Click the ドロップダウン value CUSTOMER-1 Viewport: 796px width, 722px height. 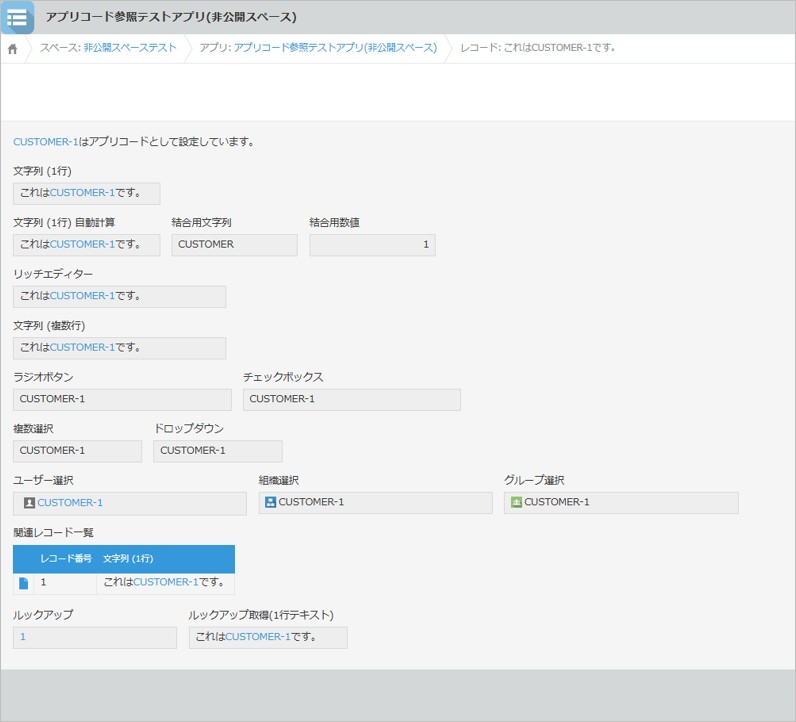click(x=193, y=450)
